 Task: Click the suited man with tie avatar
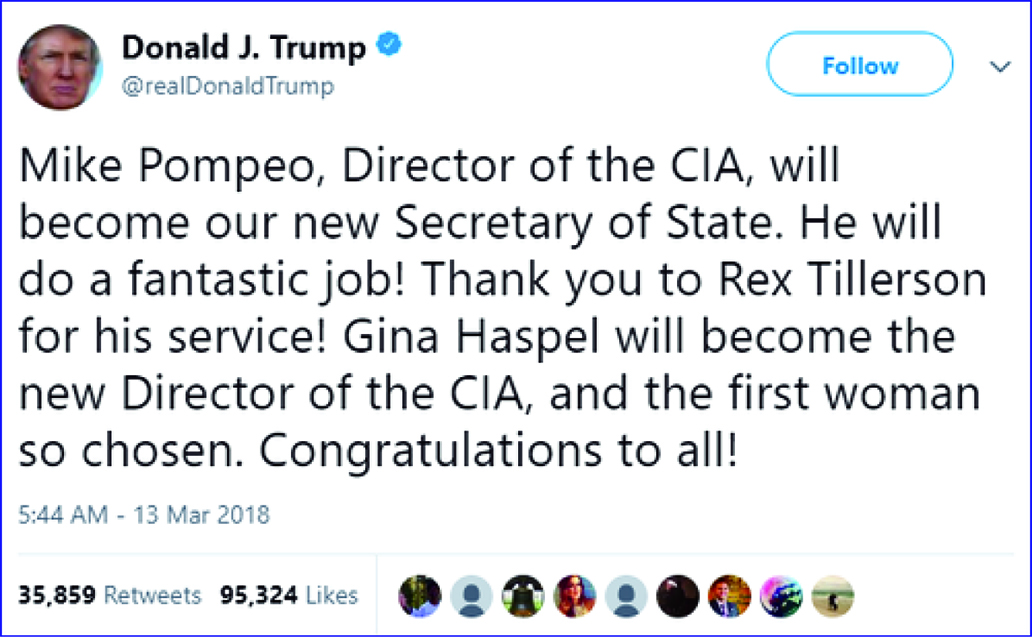click(729, 597)
